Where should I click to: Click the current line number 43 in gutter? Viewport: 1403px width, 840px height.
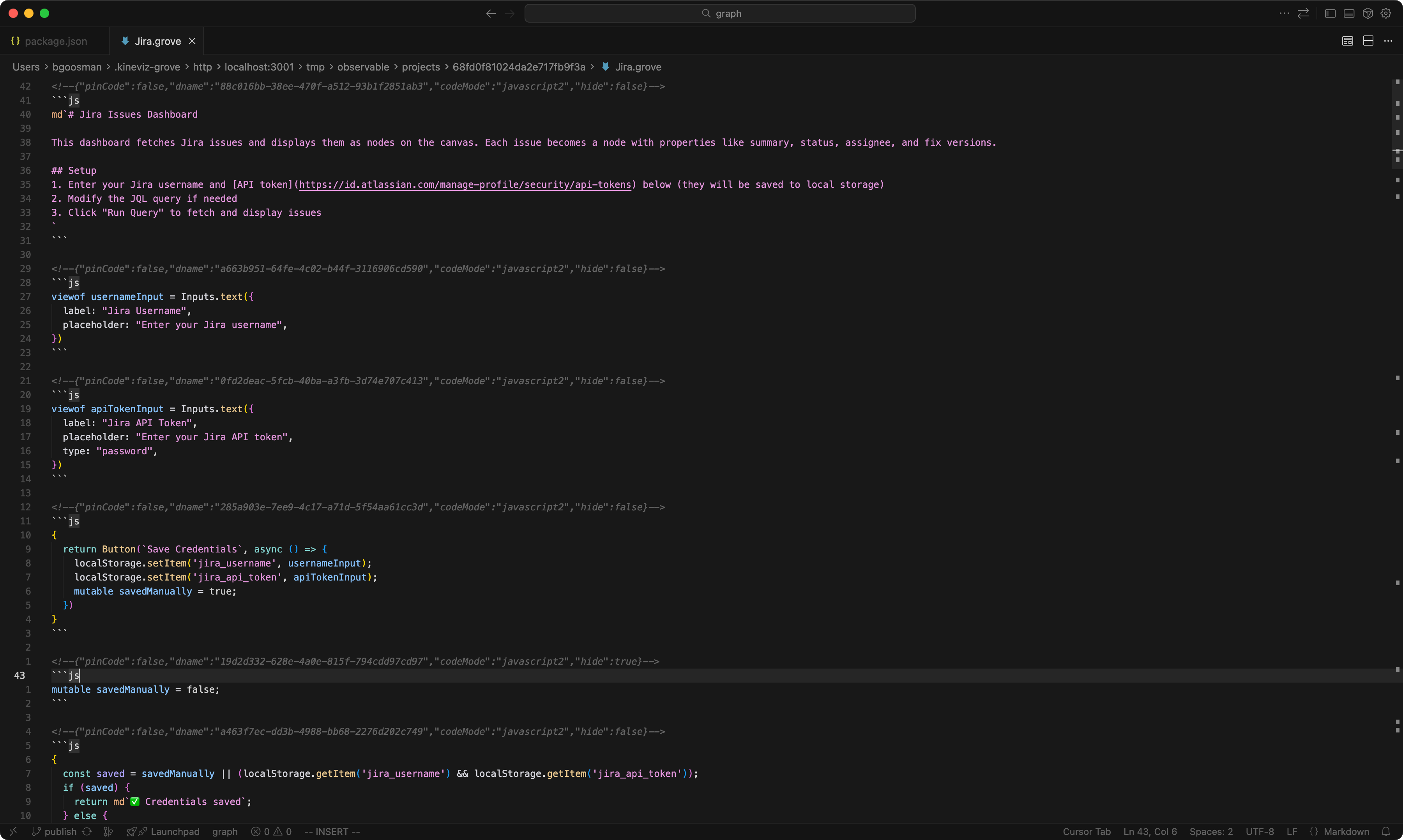(20, 675)
